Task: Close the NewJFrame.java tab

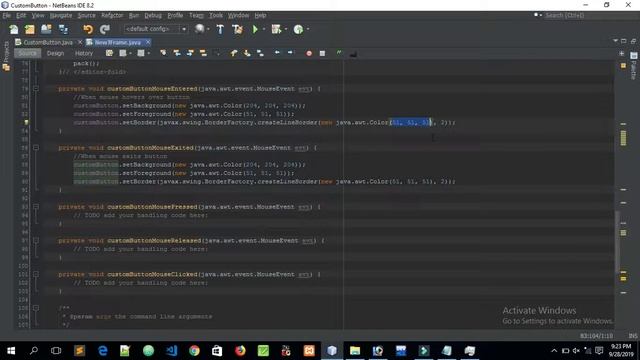Action: pyautogui.click(x=148, y=42)
